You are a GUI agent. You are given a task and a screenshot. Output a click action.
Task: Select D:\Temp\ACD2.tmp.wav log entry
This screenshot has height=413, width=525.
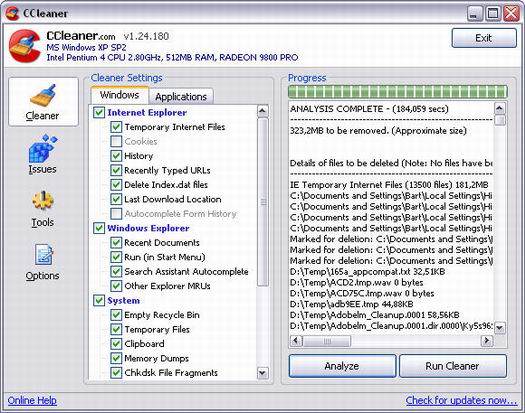point(357,282)
